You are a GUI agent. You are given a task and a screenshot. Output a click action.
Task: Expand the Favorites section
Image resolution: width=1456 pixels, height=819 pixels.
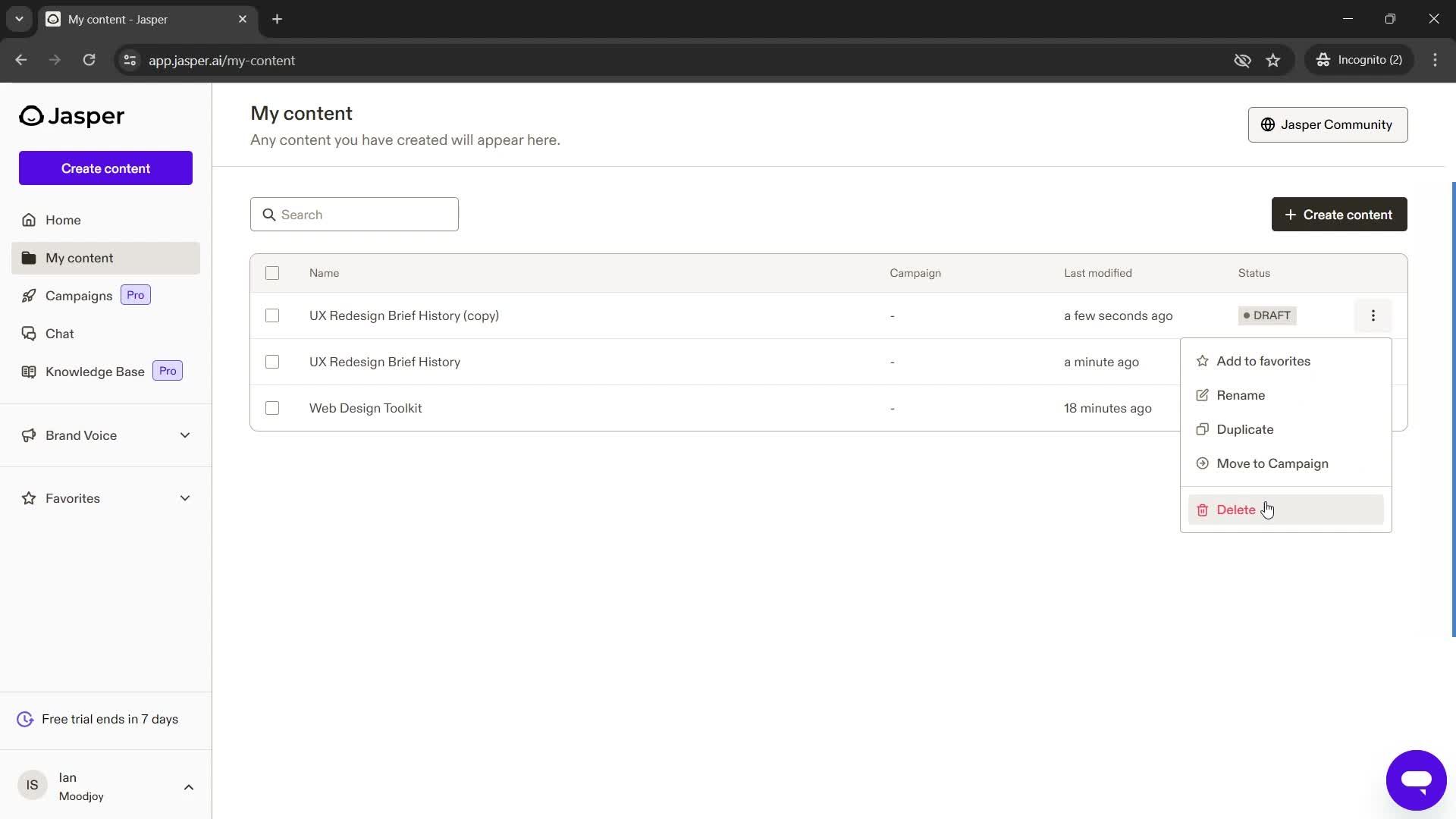click(186, 497)
